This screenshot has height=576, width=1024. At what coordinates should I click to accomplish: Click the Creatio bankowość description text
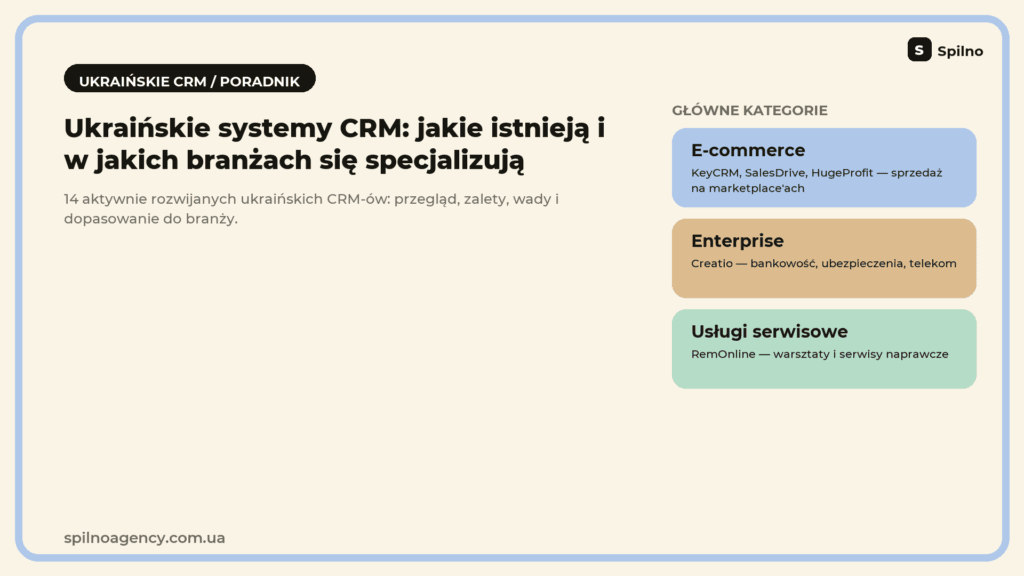tap(824, 263)
